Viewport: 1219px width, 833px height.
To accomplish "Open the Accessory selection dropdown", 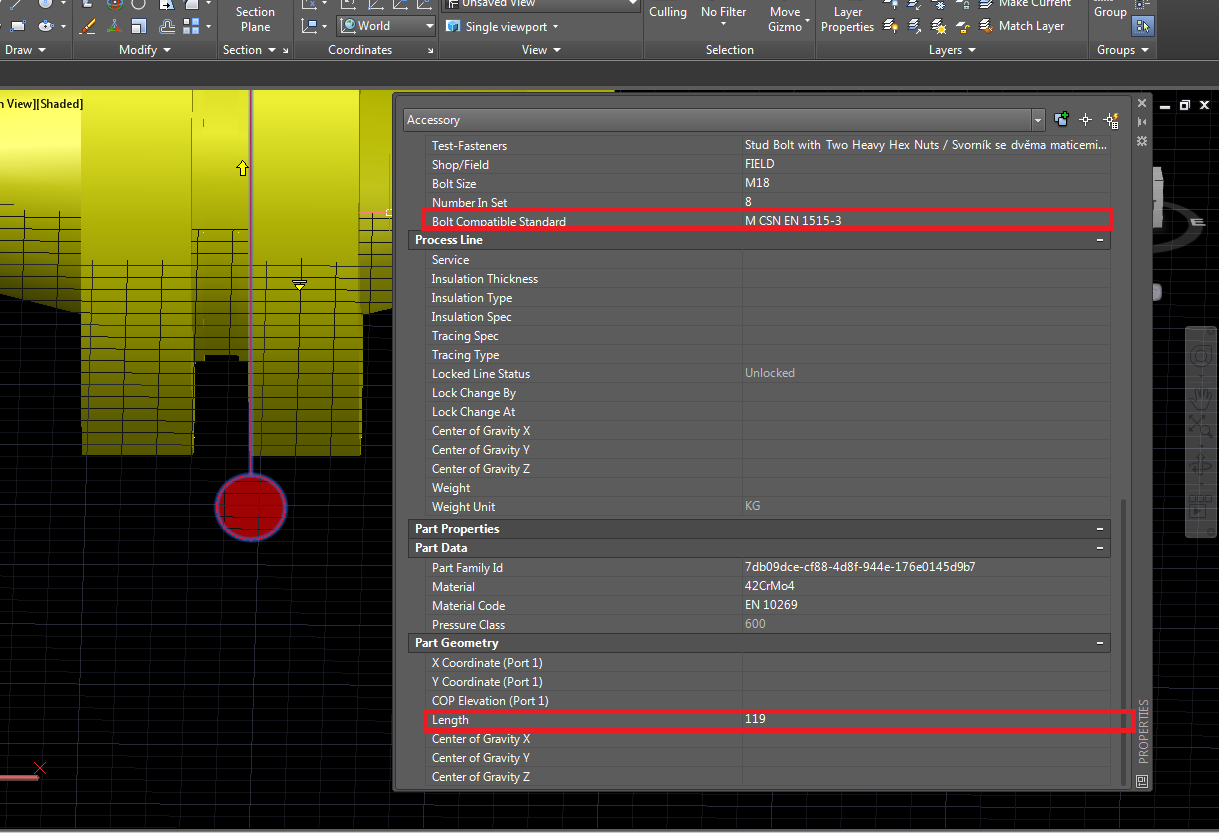I will 1038,119.
